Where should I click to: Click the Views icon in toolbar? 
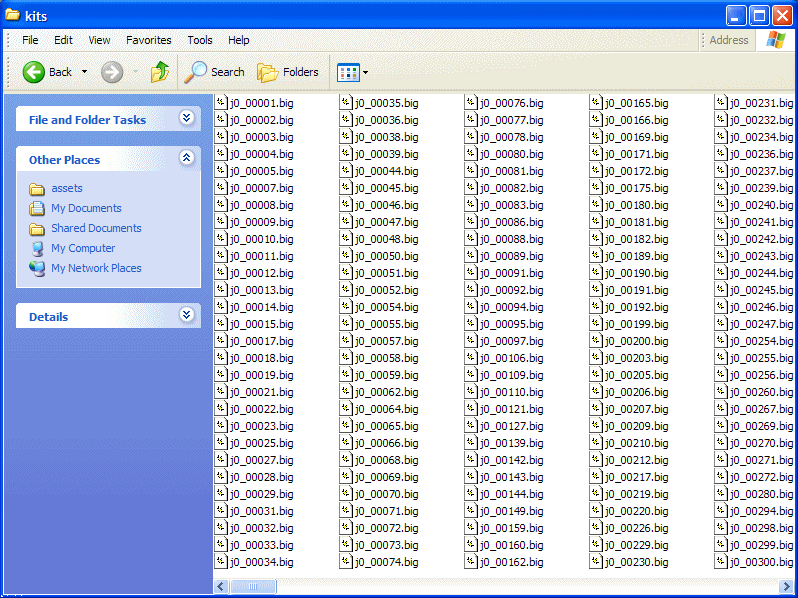tap(347, 72)
